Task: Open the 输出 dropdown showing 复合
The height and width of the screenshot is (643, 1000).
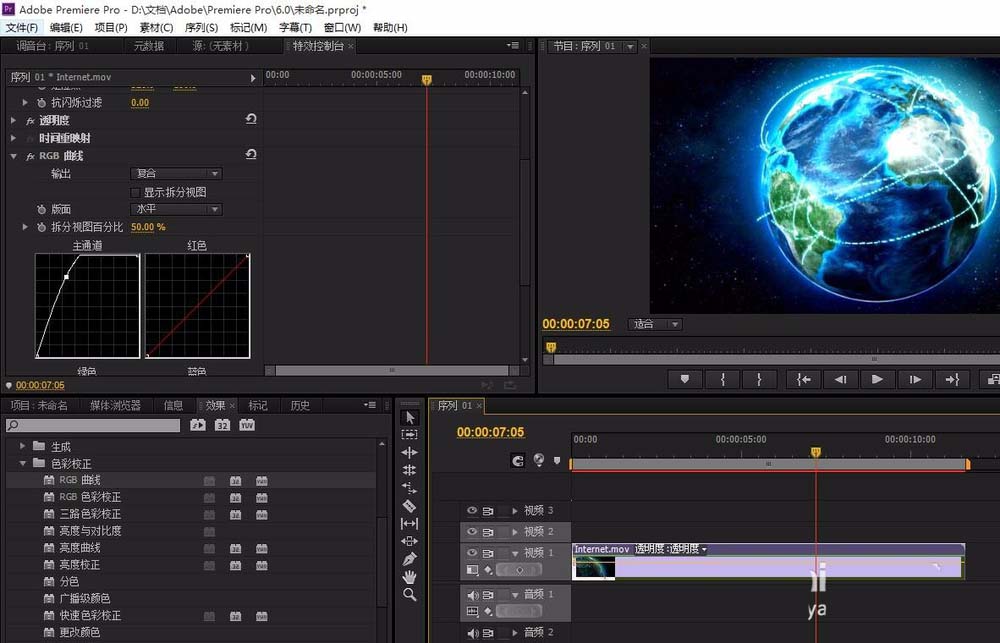Action: coord(177,174)
